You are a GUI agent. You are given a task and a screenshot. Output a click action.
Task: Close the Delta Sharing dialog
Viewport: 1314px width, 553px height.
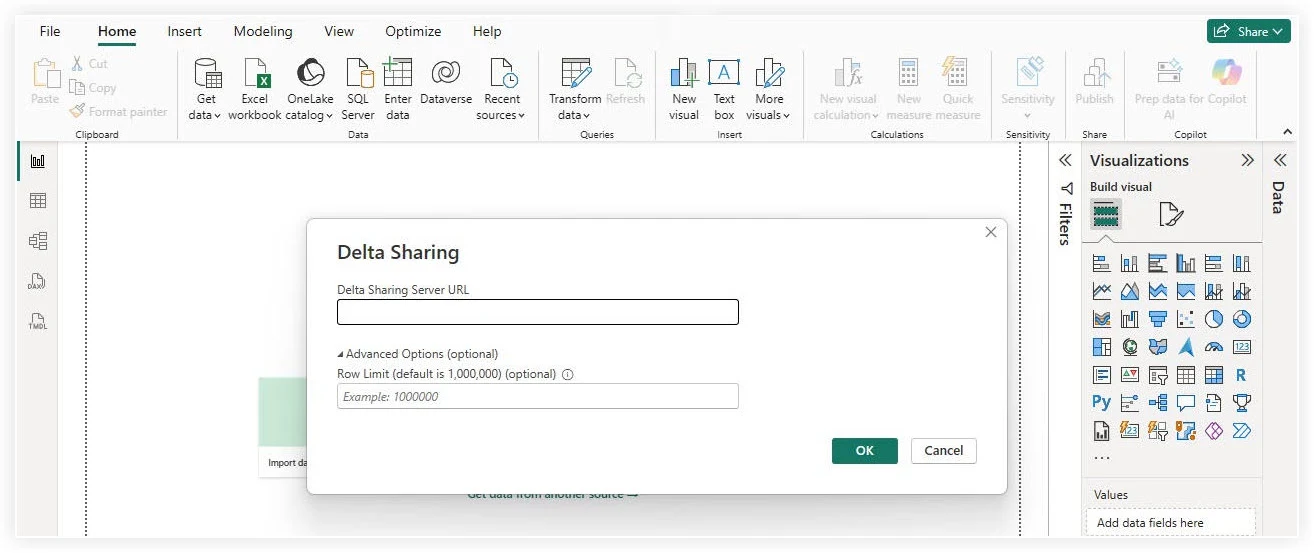[x=991, y=232]
